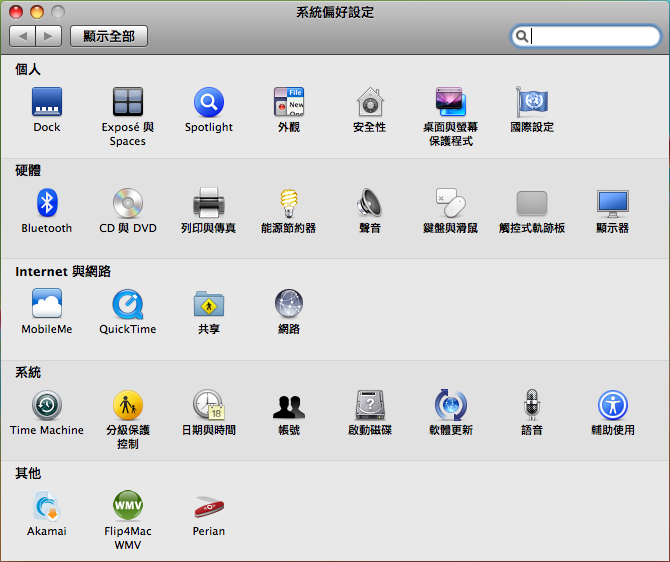Close the 系統偏好設定 window
670x562 pixels.
(x=16, y=12)
